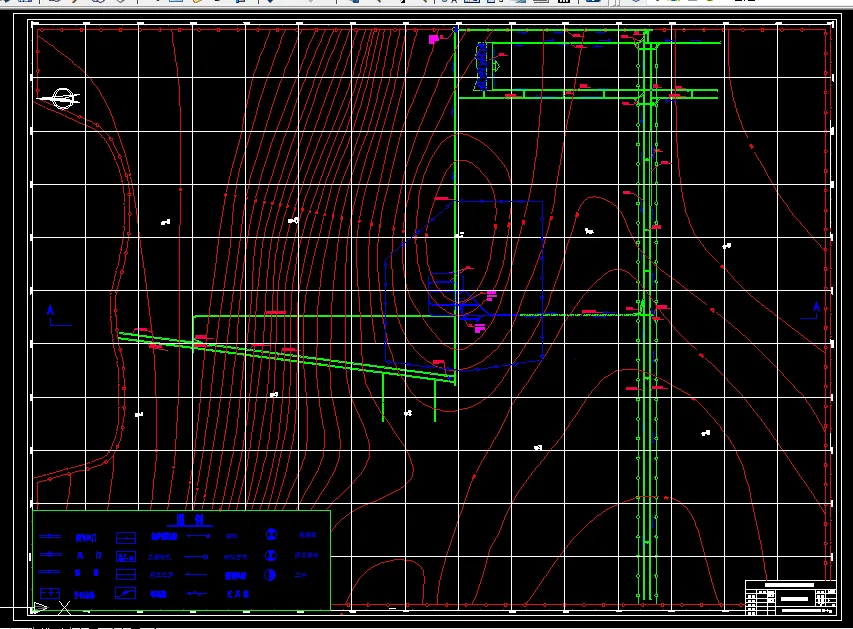Select the right edge of the blue polygon boundary
Viewport: 853px width, 629px height.
point(542,280)
